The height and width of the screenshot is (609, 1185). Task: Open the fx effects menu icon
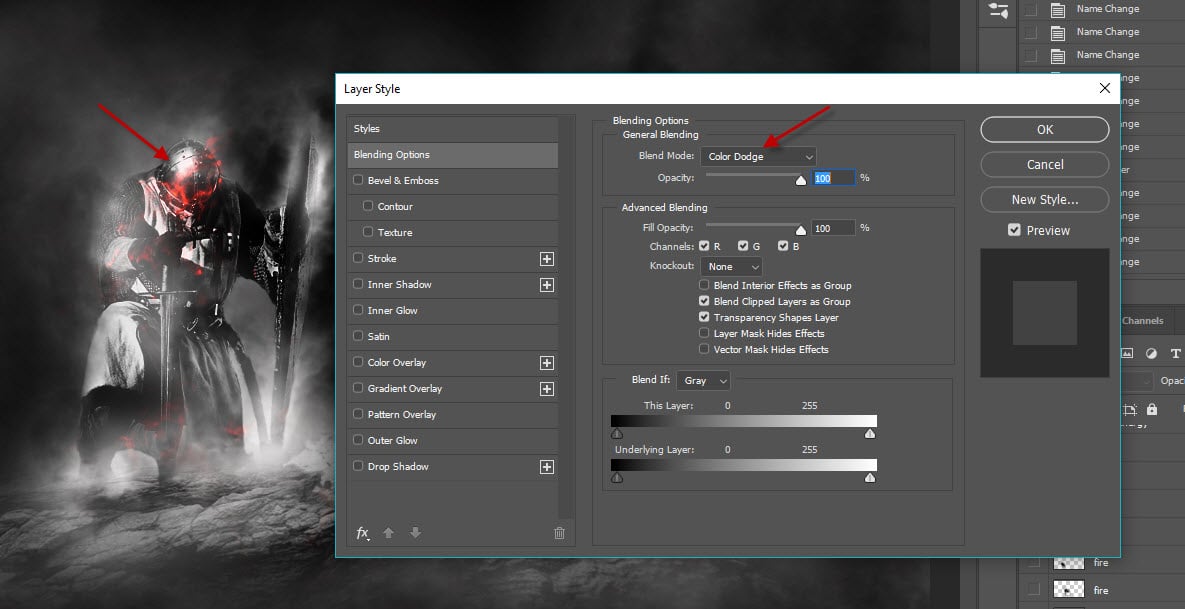[x=363, y=533]
